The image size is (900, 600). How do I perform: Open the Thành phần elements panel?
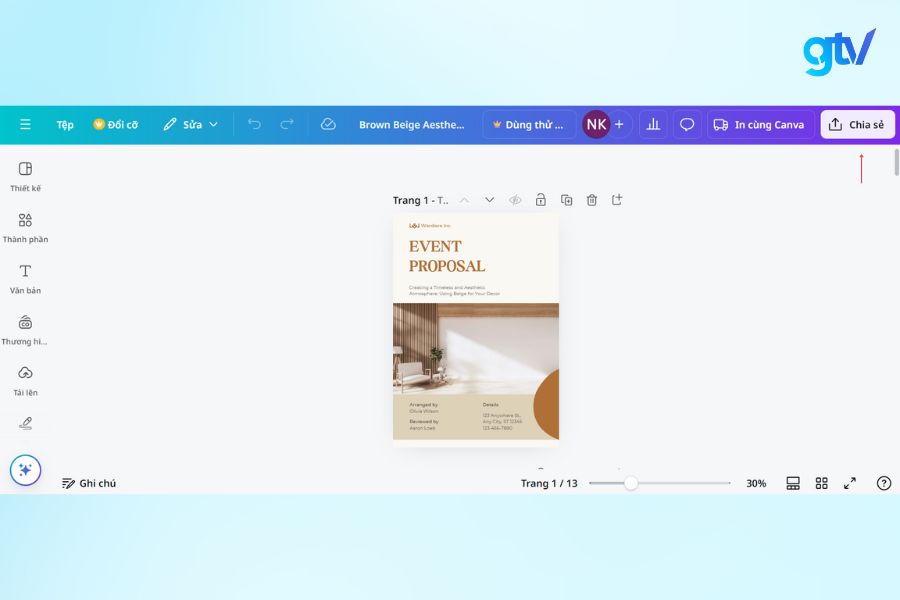click(x=25, y=226)
